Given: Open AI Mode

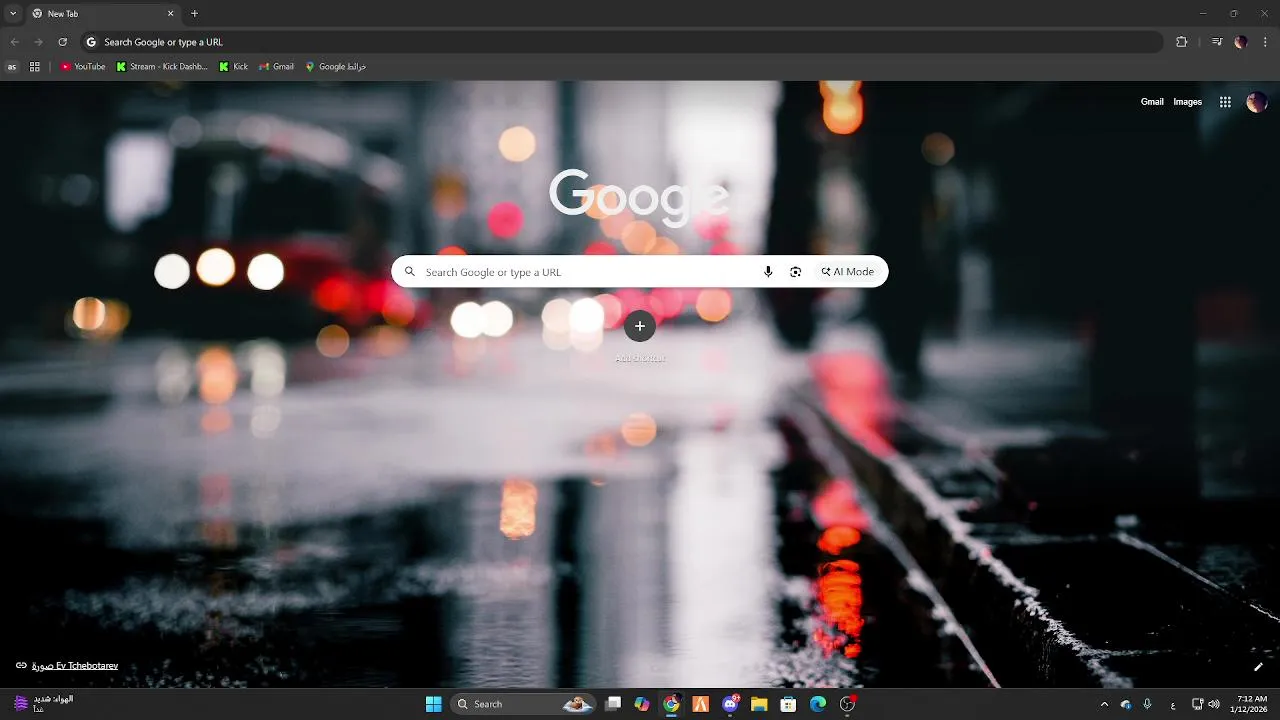Looking at the screenshot, I should tap(848, 272).
